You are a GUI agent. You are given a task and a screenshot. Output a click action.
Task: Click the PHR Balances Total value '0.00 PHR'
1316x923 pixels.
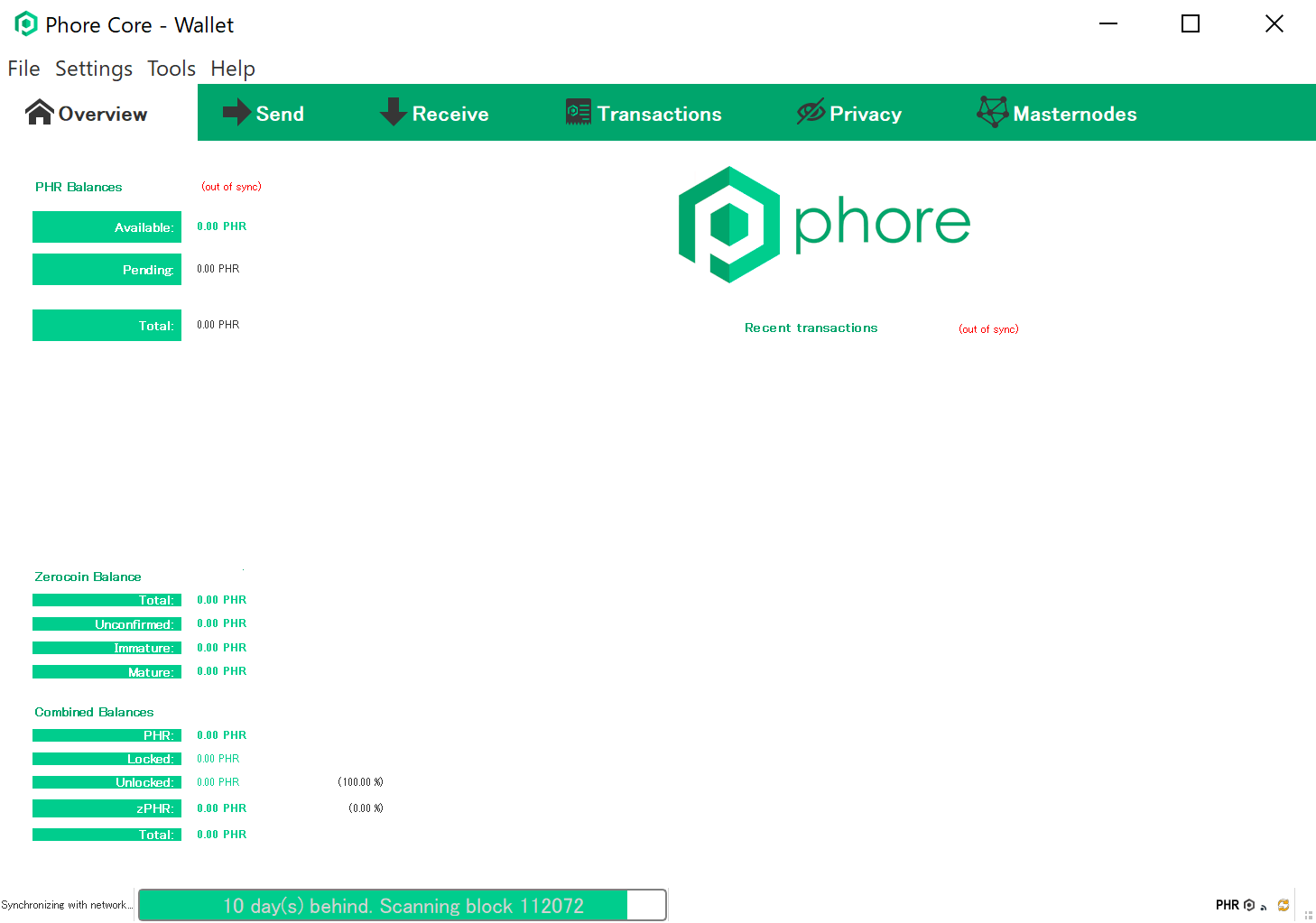[218, 325]
